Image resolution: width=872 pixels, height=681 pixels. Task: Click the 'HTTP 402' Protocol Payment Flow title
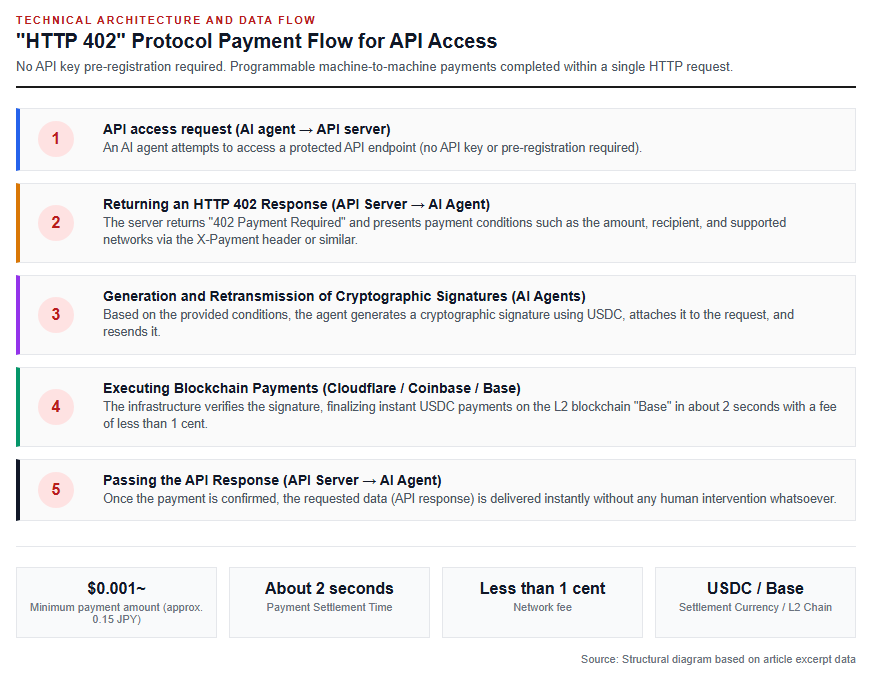pyautogui.click(x=256, y=41)
